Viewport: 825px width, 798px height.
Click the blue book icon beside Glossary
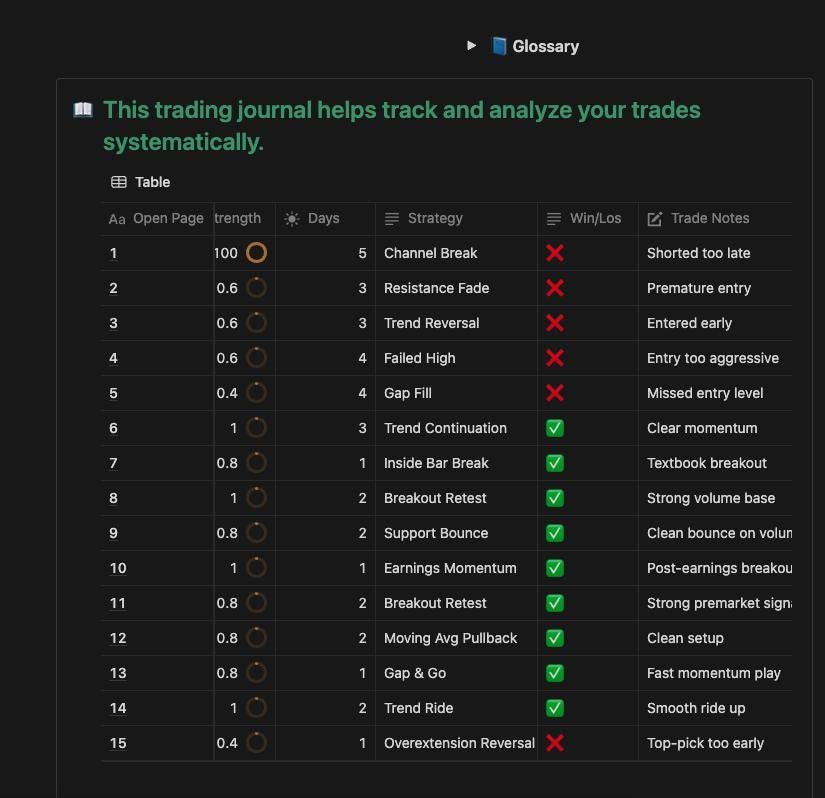497,45
